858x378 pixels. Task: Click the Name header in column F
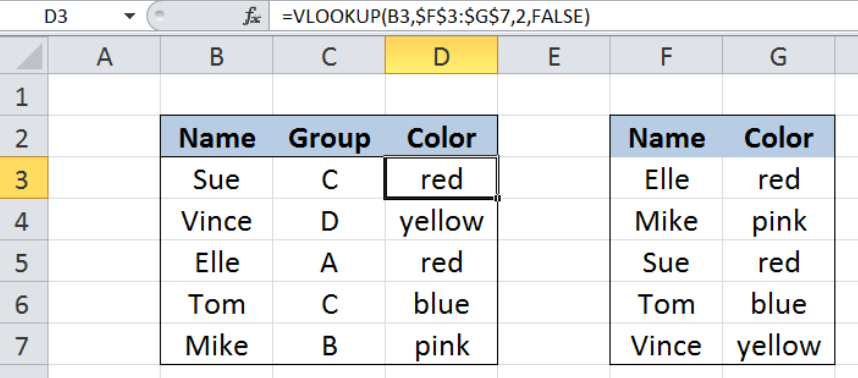[x=666, y=136]
